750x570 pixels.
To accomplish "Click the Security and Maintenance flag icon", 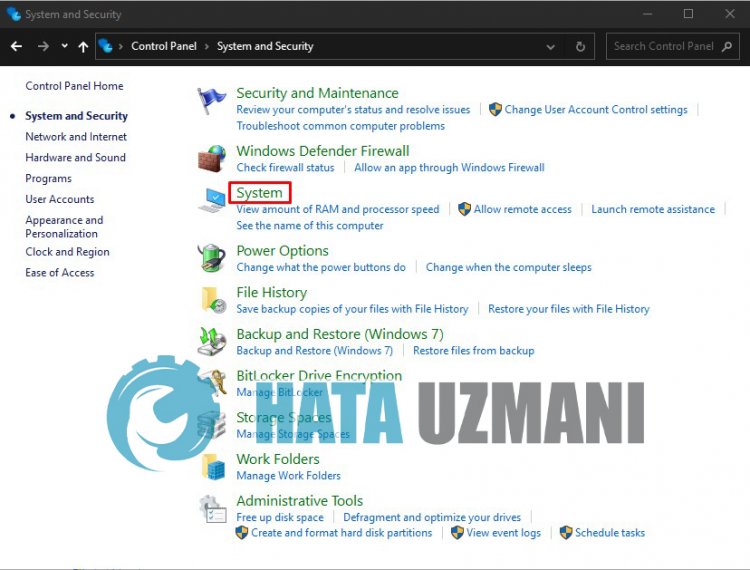I will [x=212, y=100].
